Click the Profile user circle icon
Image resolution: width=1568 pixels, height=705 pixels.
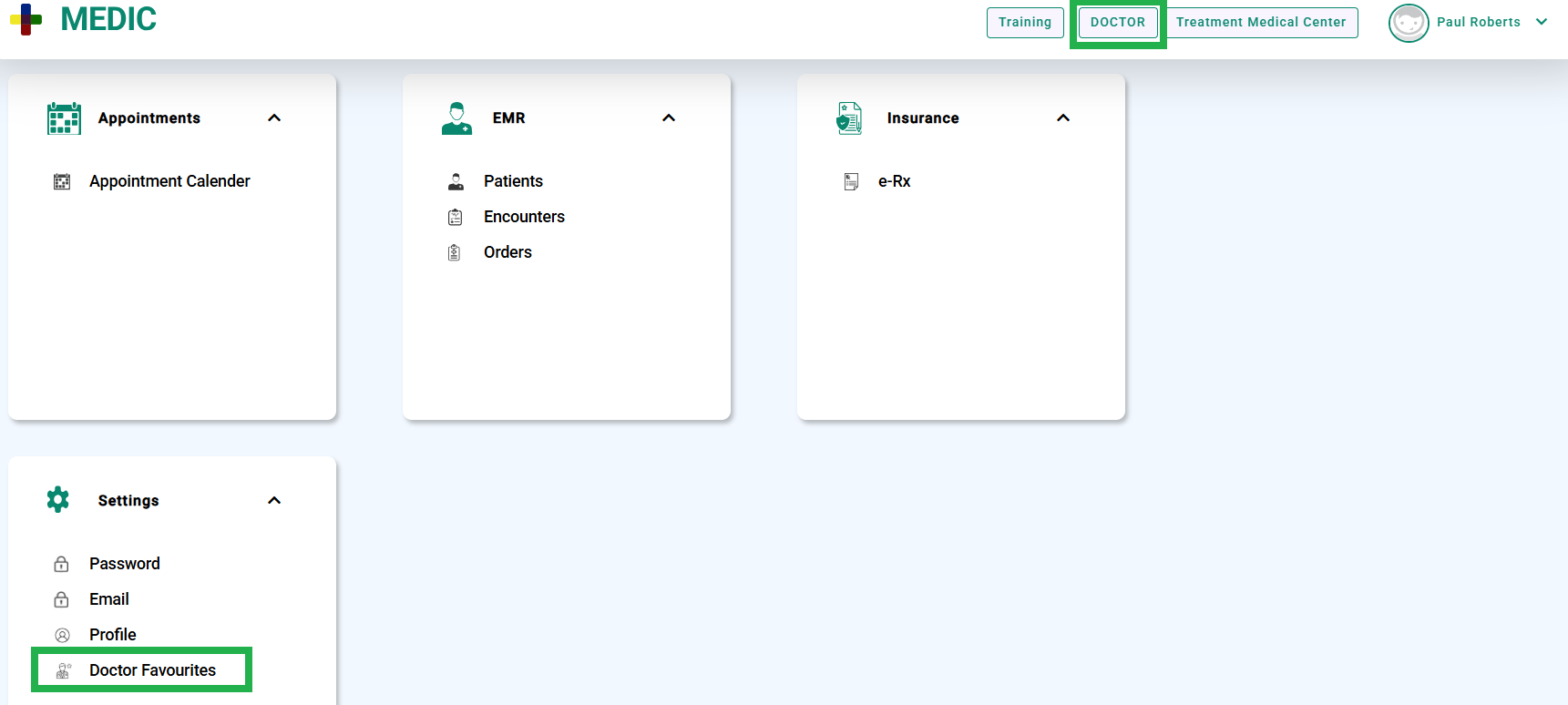coord(62,635)
